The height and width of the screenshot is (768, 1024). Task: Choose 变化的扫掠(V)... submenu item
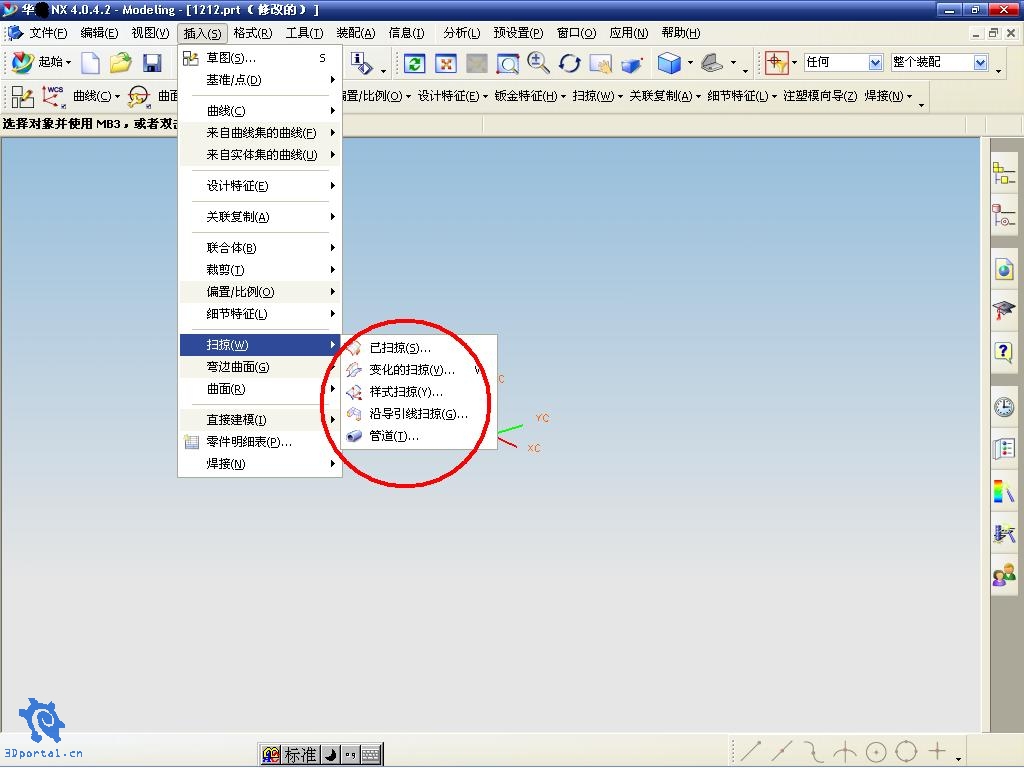pyautogui.click(x=418, y=370)
